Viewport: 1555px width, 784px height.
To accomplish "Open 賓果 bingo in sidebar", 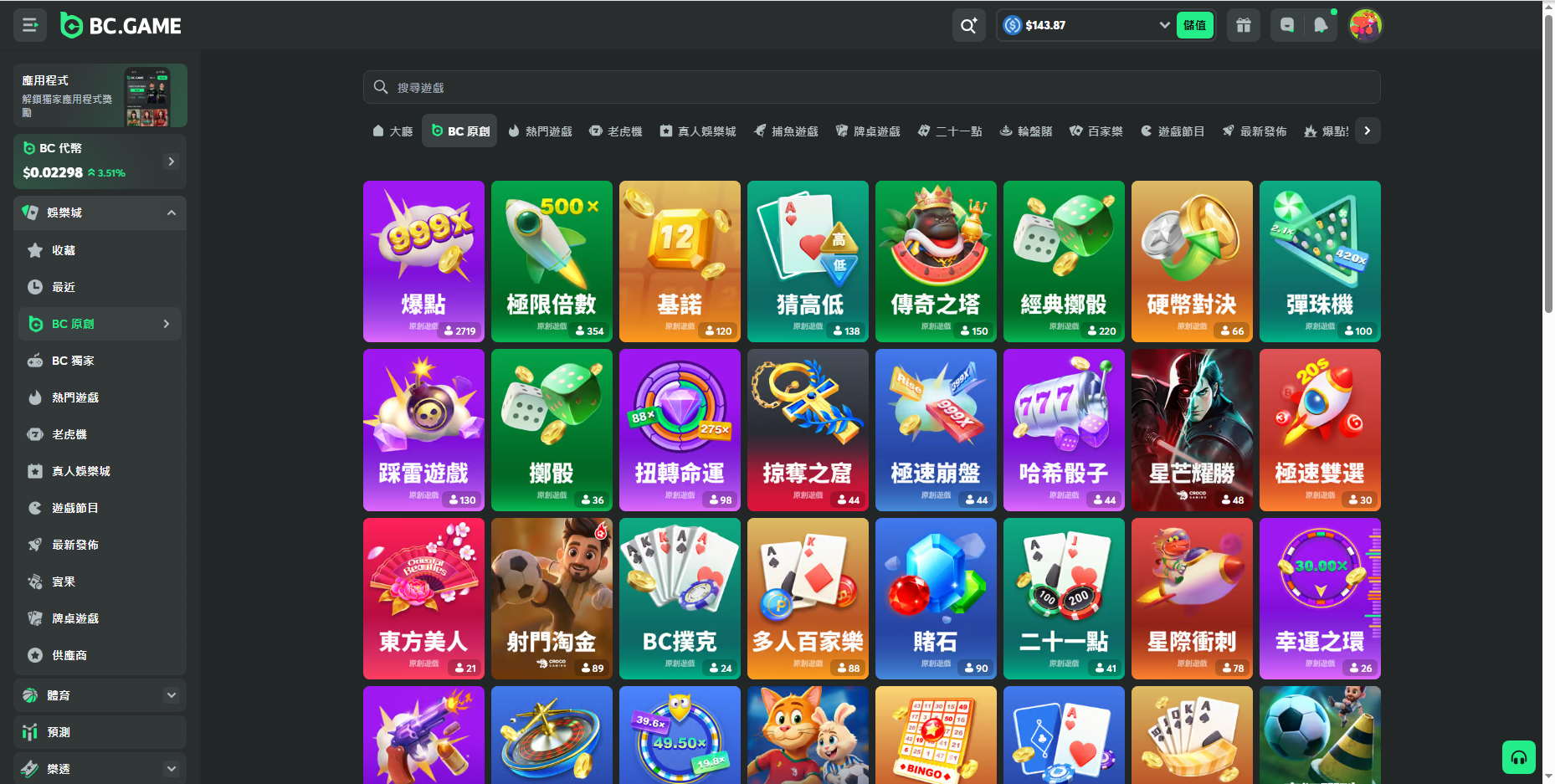I will (x=100, y=582).
